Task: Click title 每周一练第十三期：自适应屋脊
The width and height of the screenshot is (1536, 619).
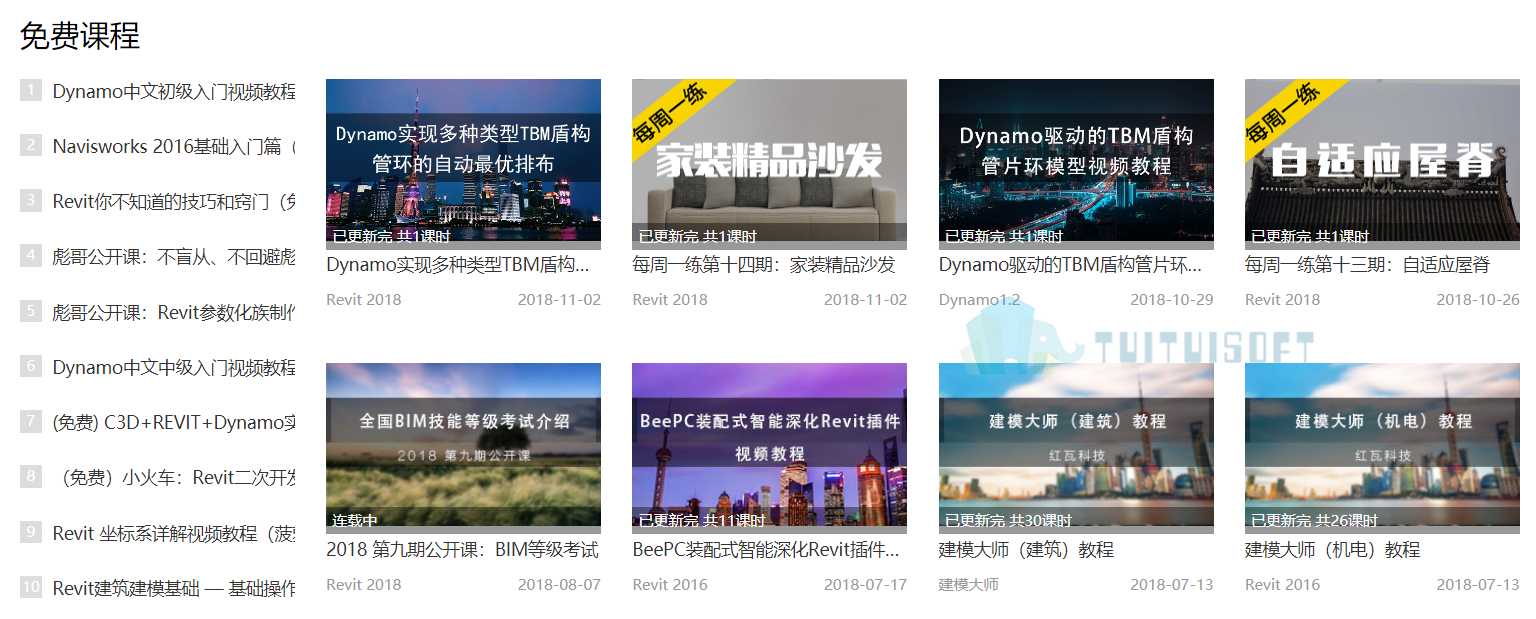Action: 1367,265
